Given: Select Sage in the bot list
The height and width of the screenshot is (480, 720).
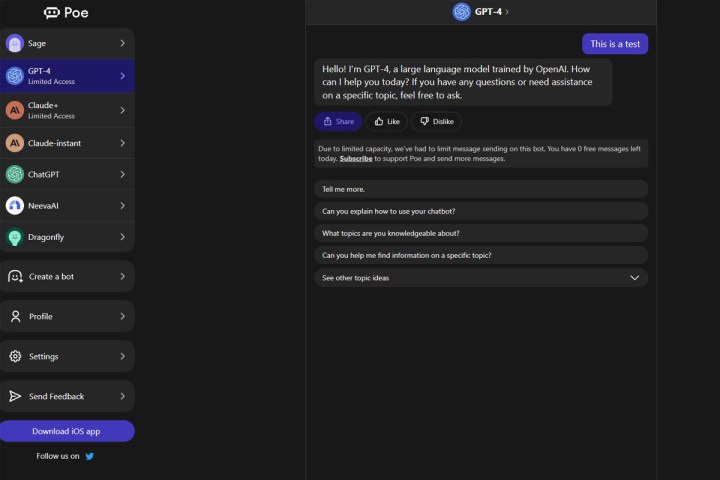Looking at the screenshot, I should [67, 43].
